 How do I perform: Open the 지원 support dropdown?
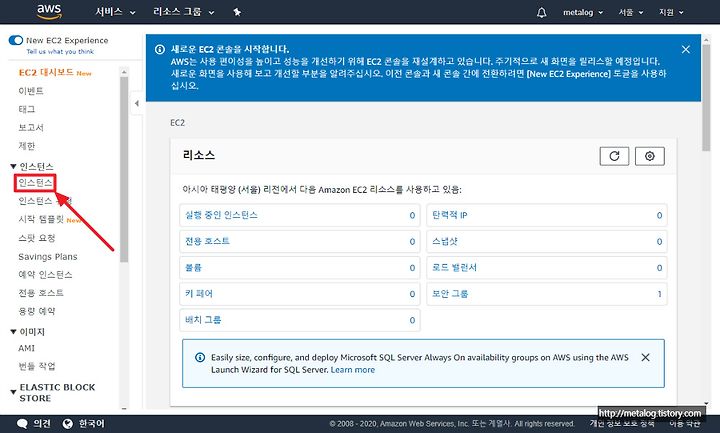click(x=671, y=12)
